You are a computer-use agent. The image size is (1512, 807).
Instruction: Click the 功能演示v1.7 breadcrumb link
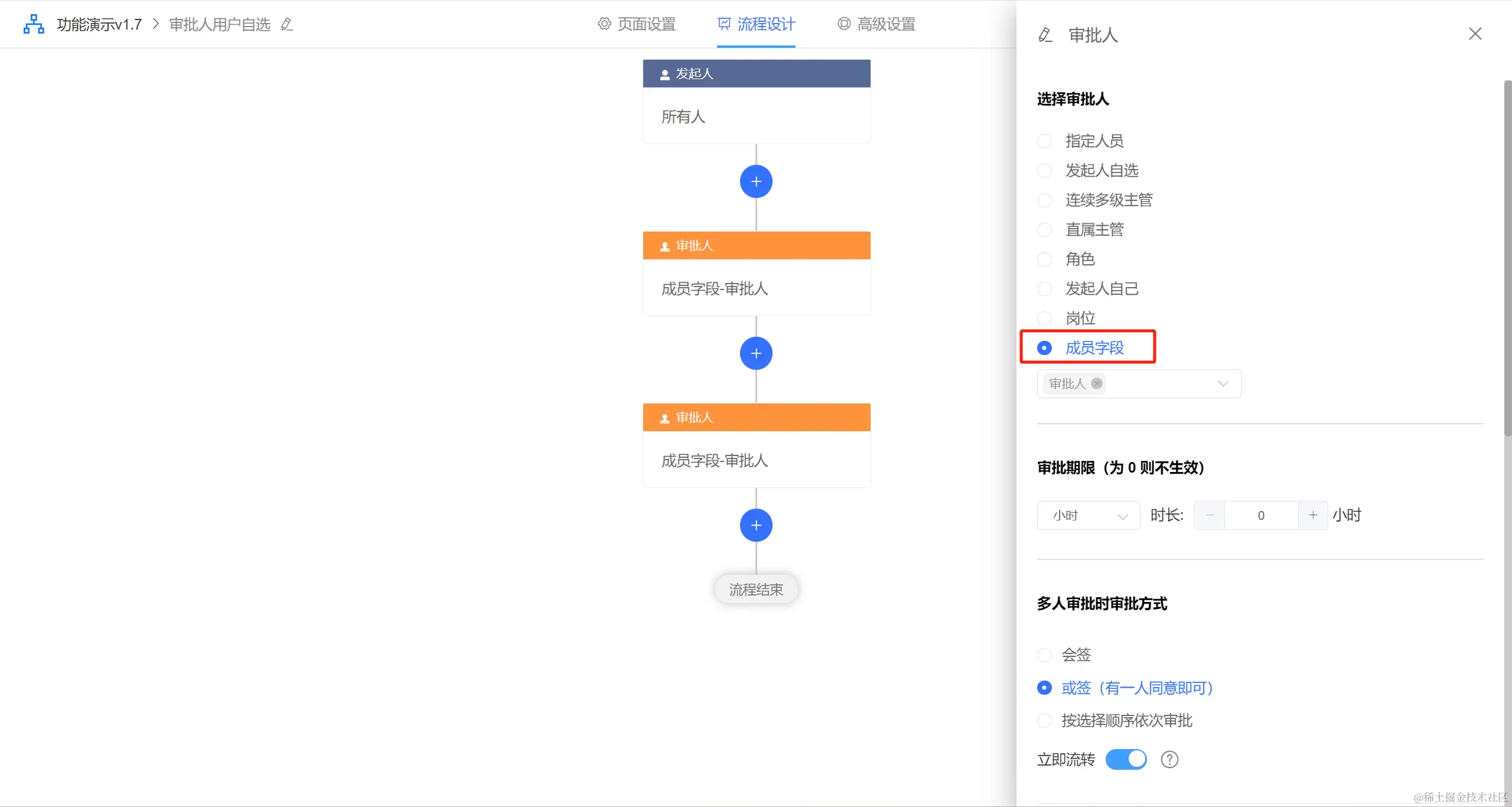pos(99,24)
